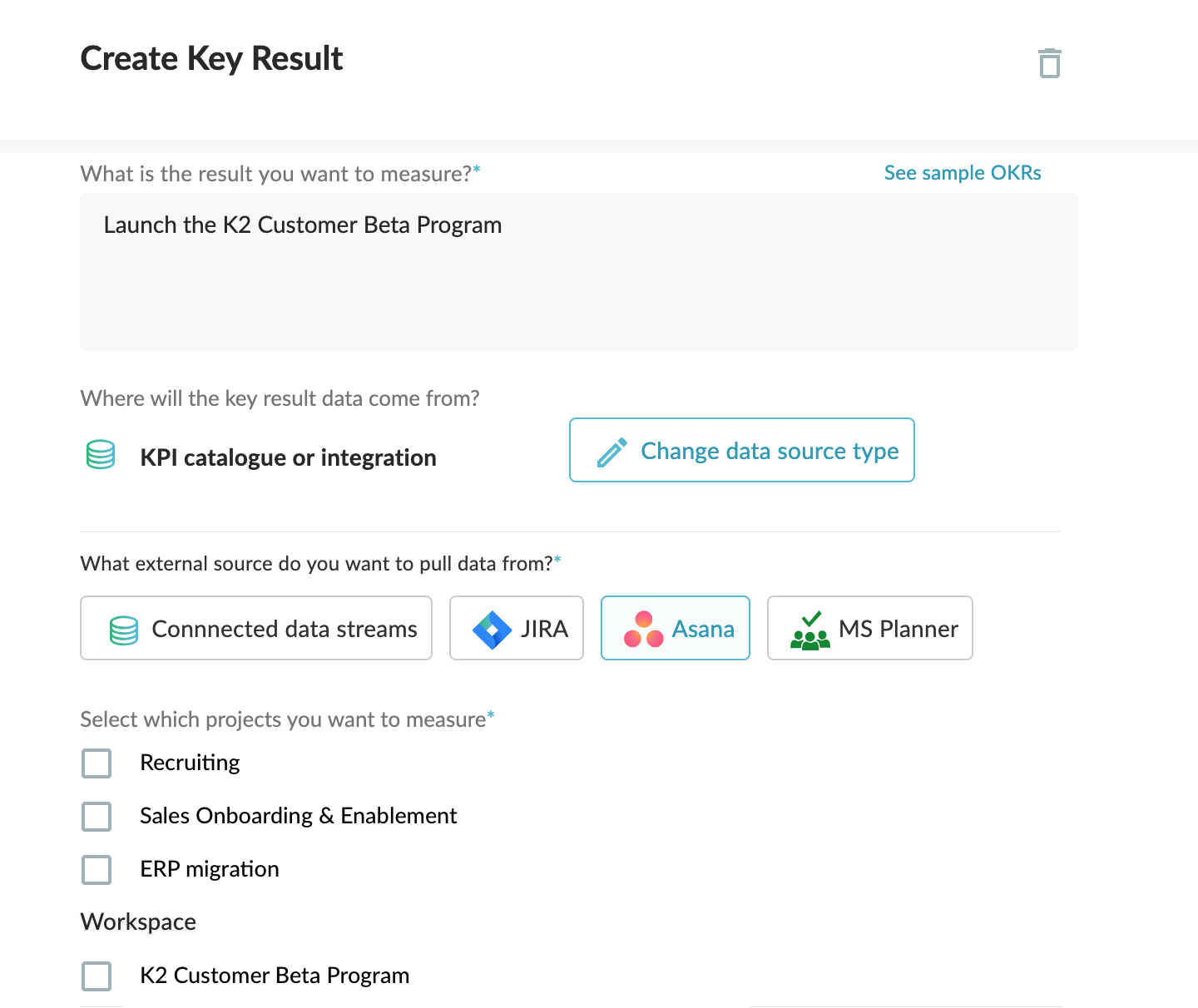Screen dimensions: 1198x1008
Task: Click the Recruiting project name text
Action: coord(190,763)
